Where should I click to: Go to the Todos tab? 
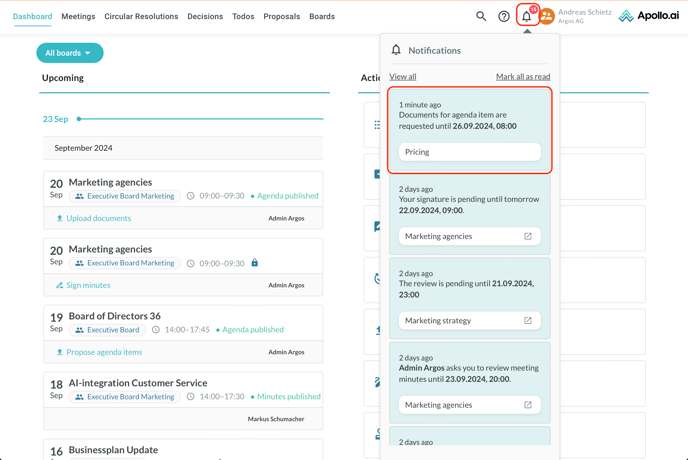click(x=243, y=17)
